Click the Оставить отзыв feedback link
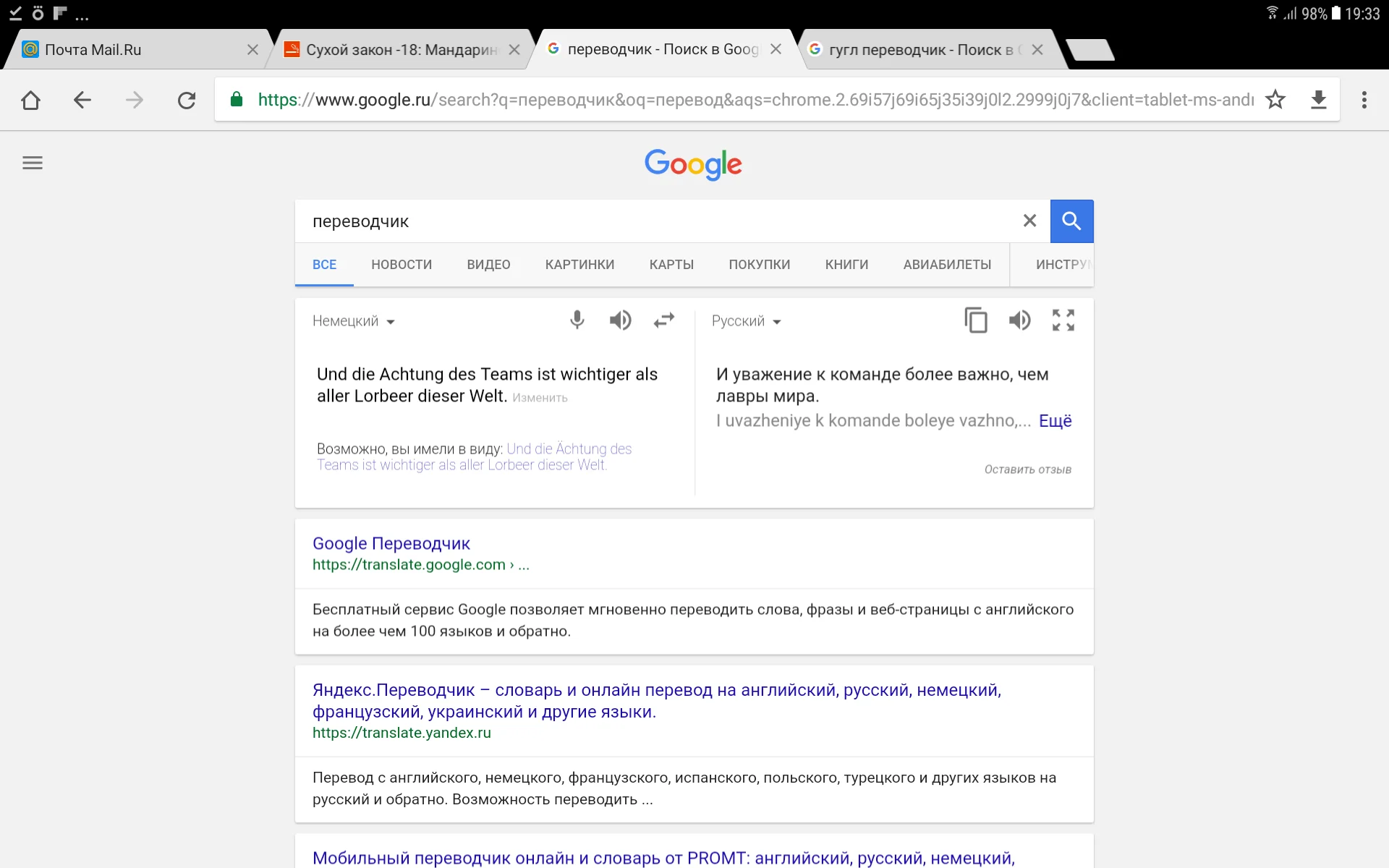The height and width of the screenshot is (868, 1389). pos(1027,469)
